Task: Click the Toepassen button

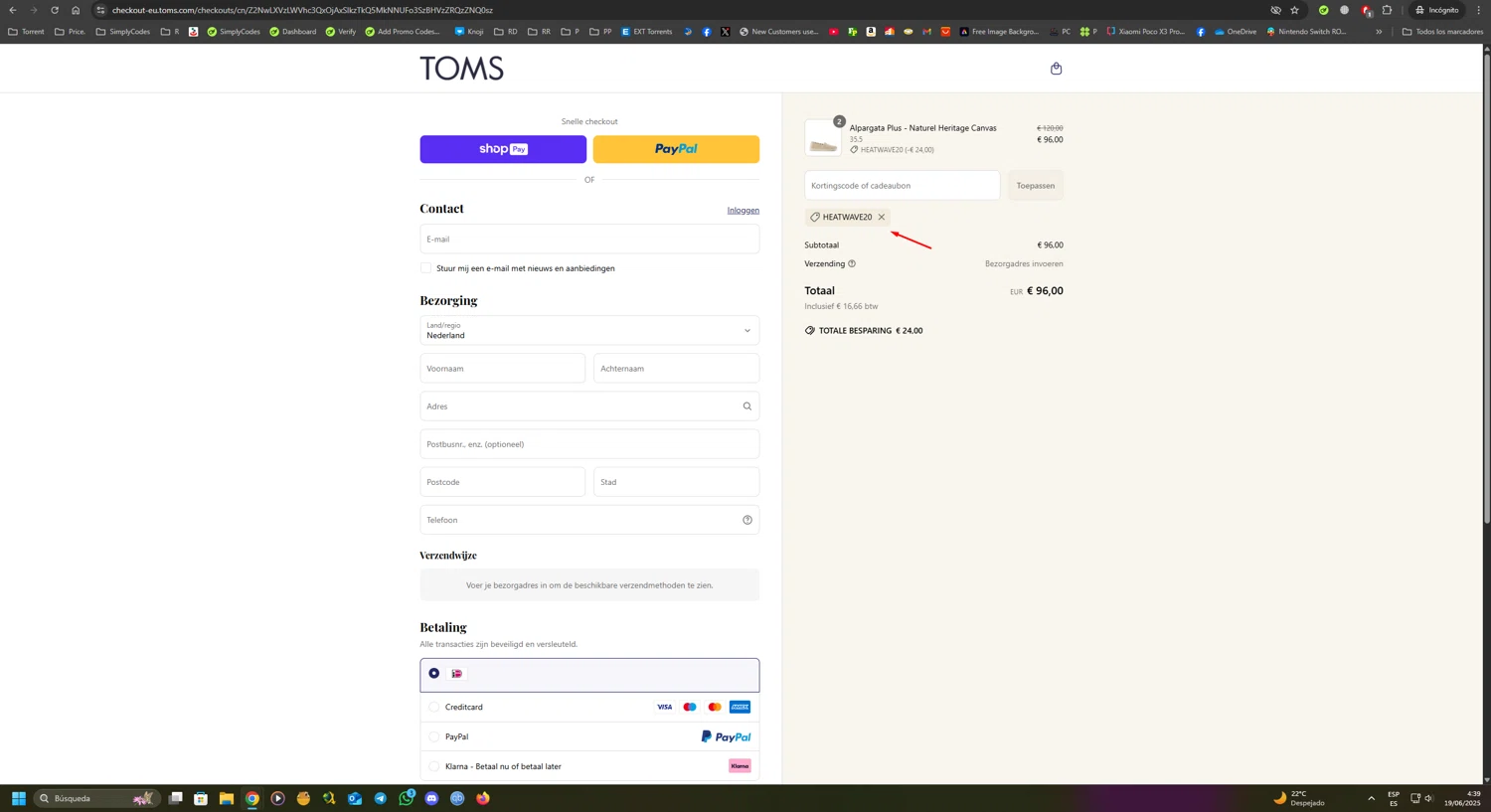Action: pyautogui.click(x=1036, y=185)
